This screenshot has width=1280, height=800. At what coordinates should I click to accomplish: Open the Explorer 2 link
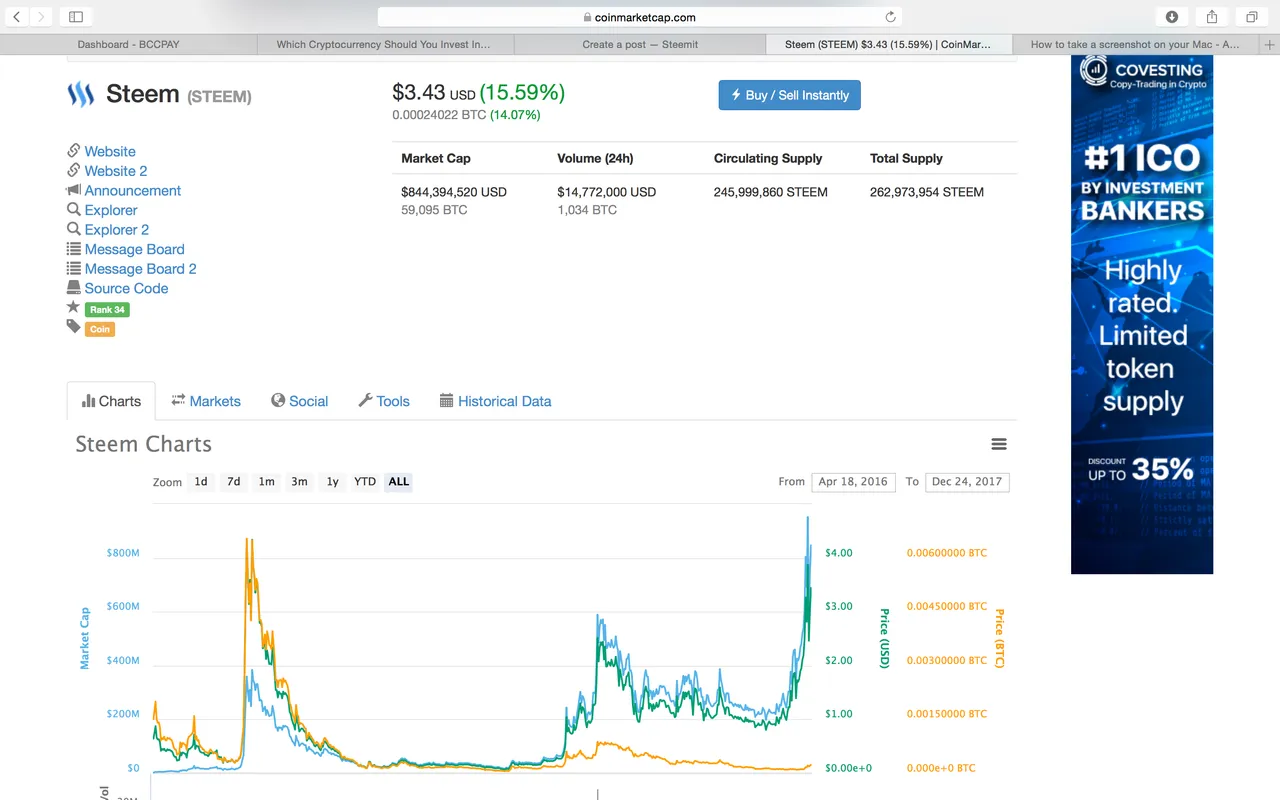pos(117,229)
